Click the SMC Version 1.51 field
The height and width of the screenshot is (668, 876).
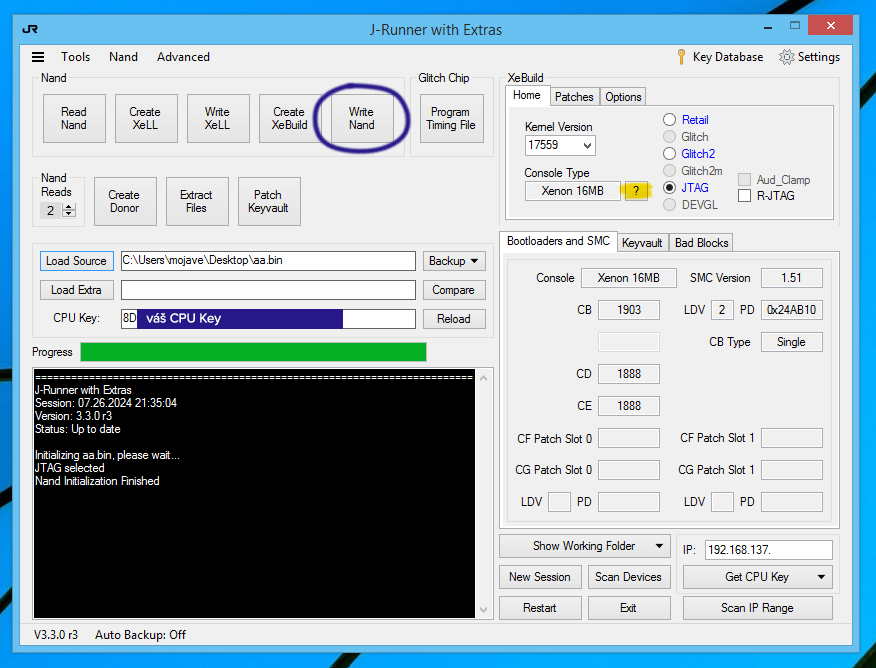click(792, 278)
